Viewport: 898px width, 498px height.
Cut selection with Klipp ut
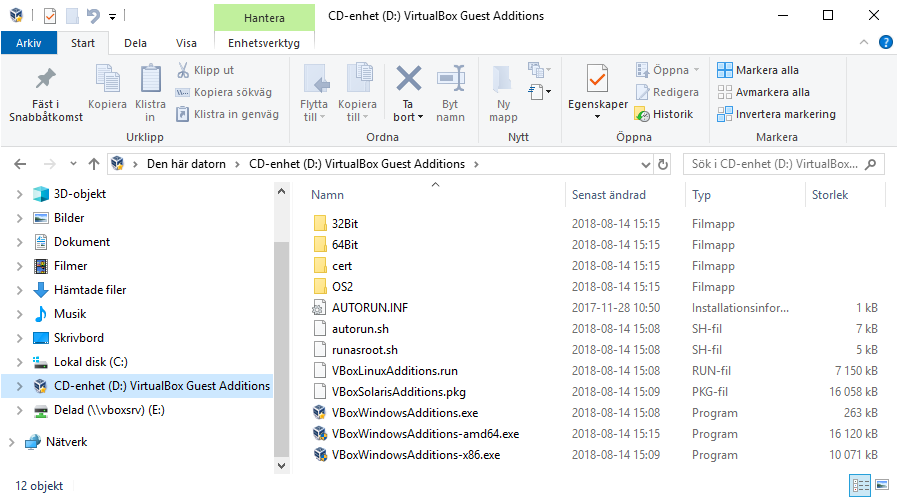click(206, 70)
